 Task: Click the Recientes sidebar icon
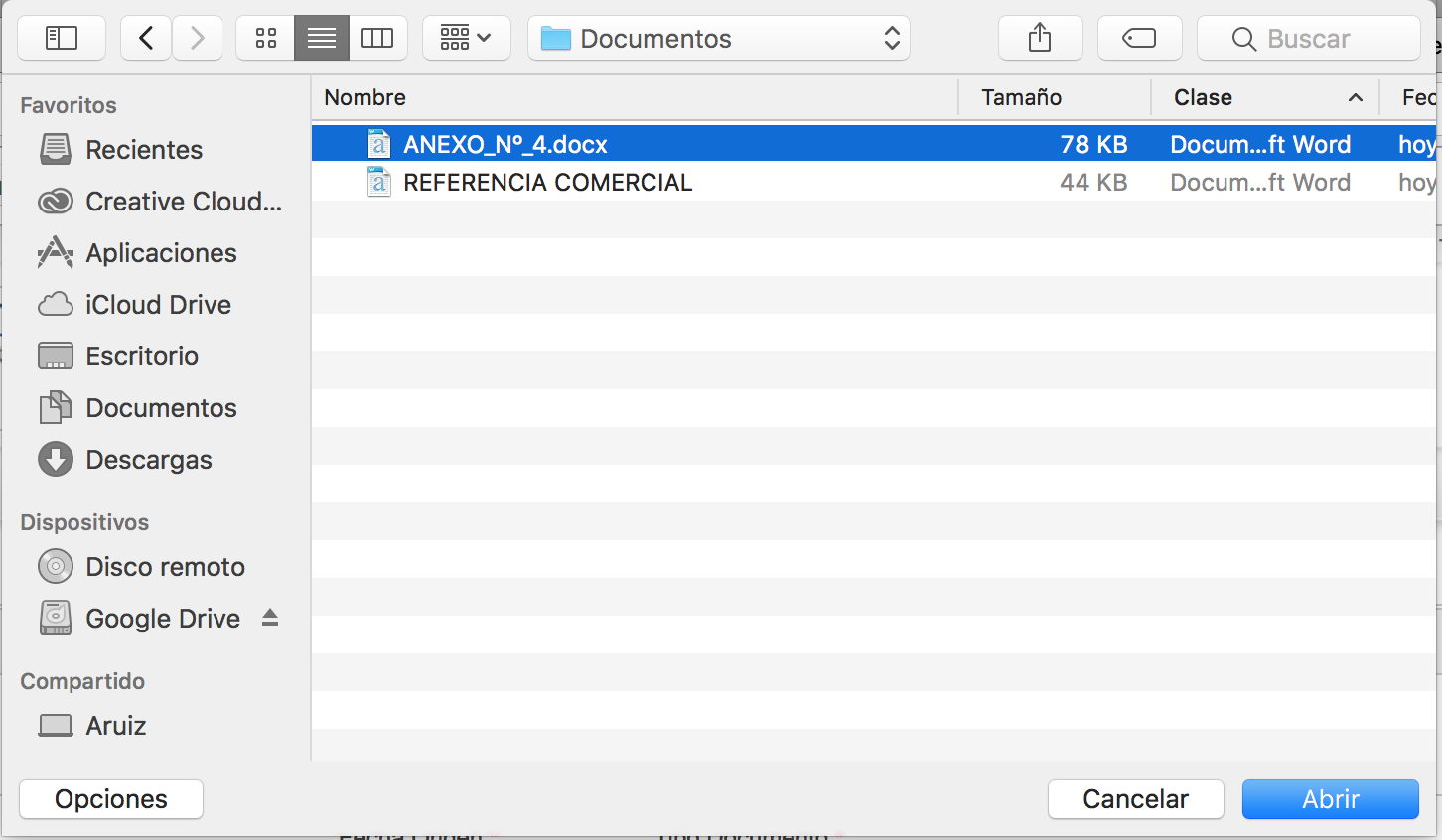[56, 149]
